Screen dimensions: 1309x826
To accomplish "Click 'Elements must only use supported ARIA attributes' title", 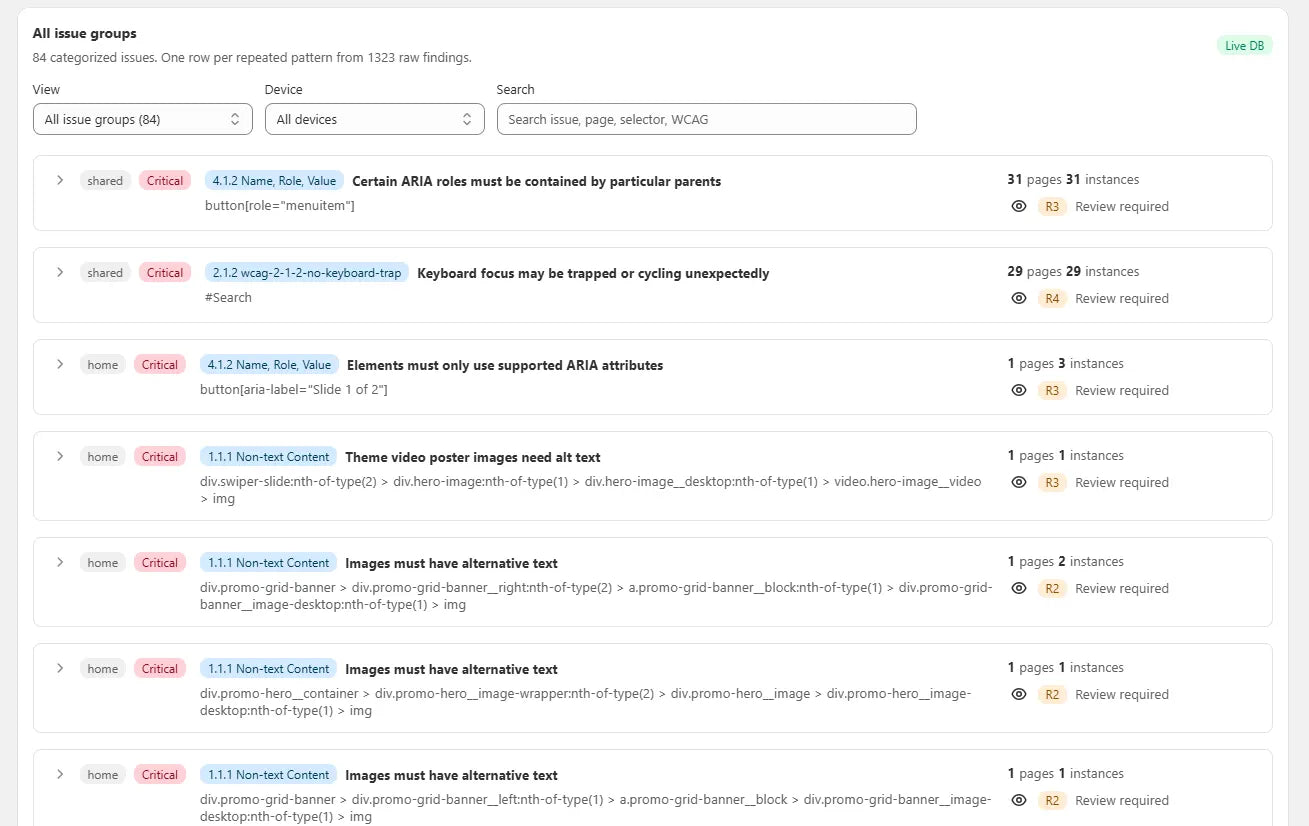I will [505, 365].
